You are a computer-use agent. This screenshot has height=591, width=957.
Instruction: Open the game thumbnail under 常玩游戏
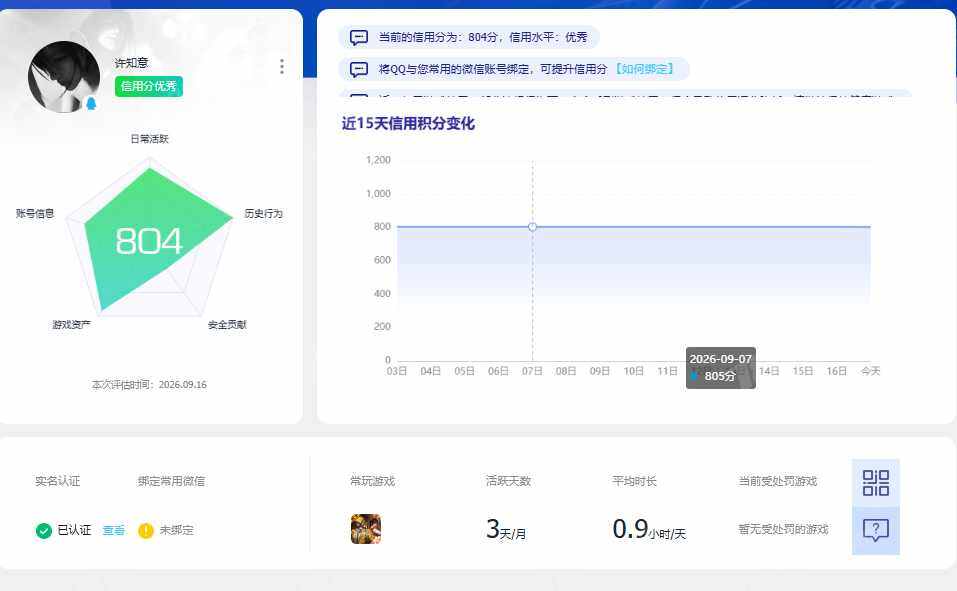tap(366, 529)
